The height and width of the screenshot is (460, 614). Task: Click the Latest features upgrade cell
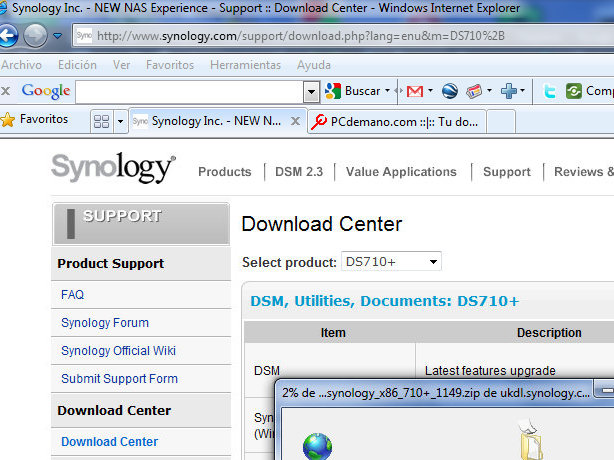pyautogui.click(x=490, y=370)
